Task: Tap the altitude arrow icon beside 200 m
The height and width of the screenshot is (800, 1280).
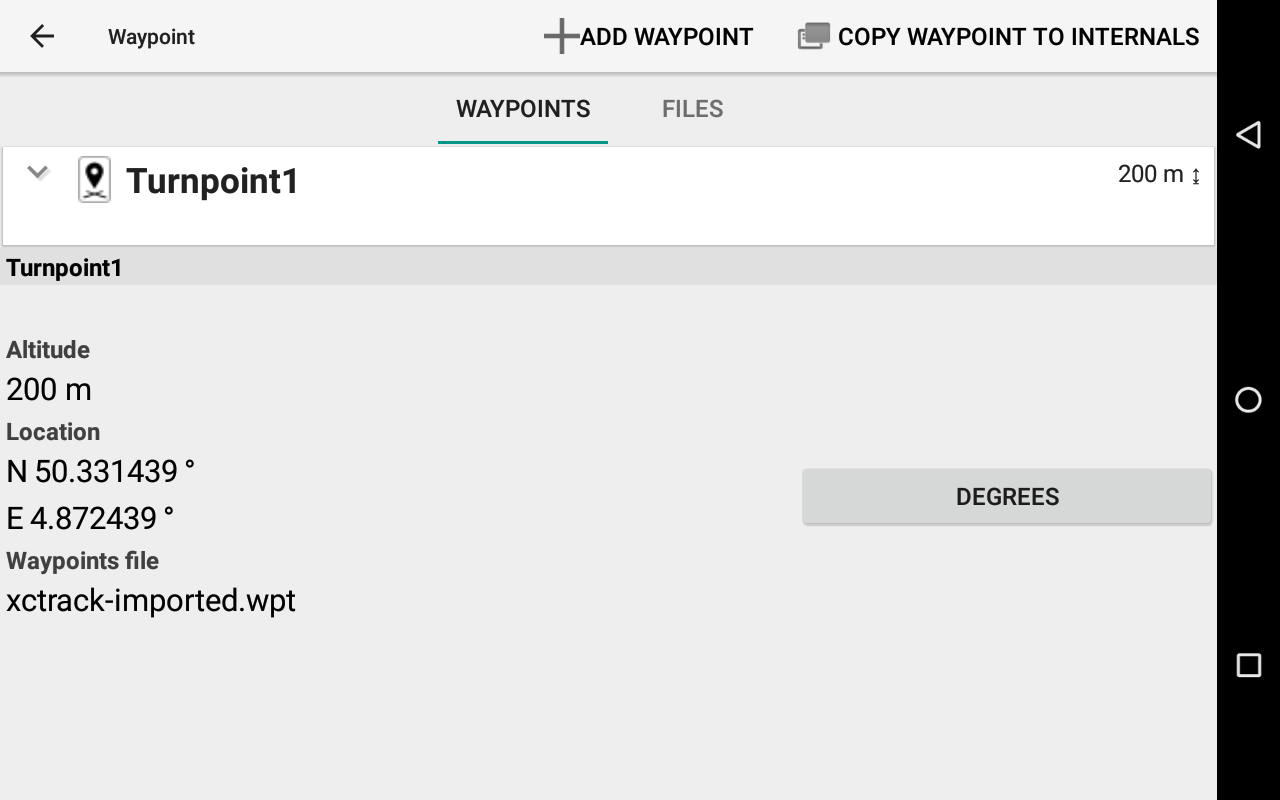Action: 1196,176
